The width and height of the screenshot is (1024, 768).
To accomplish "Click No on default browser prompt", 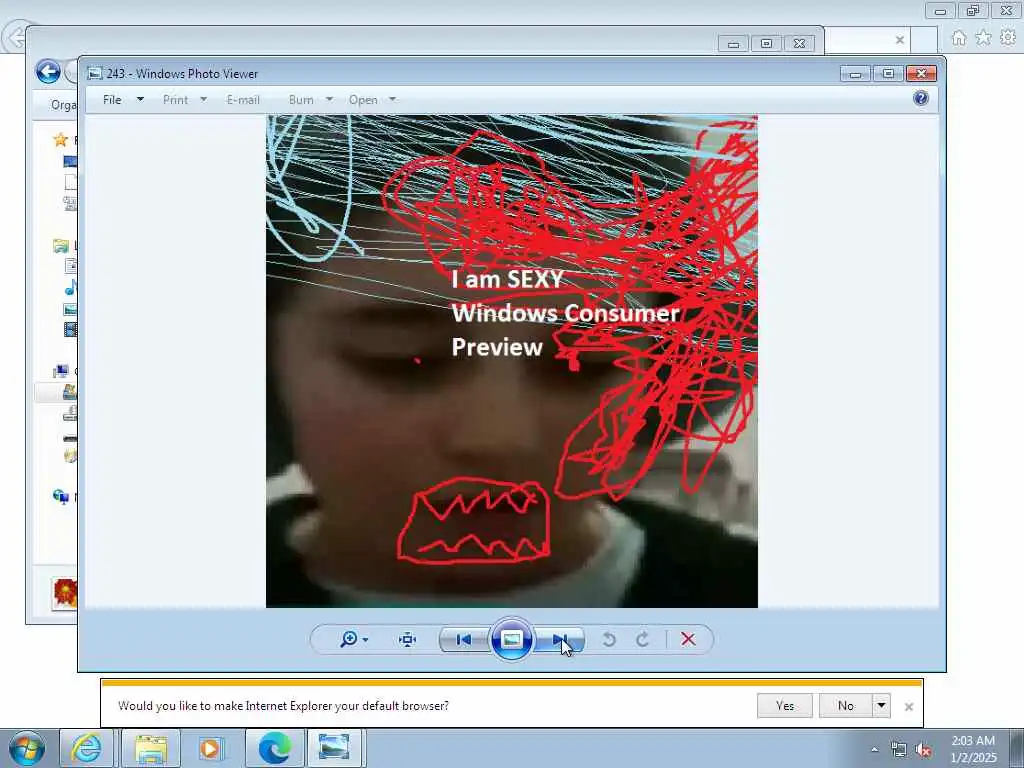I will point(846,706).
